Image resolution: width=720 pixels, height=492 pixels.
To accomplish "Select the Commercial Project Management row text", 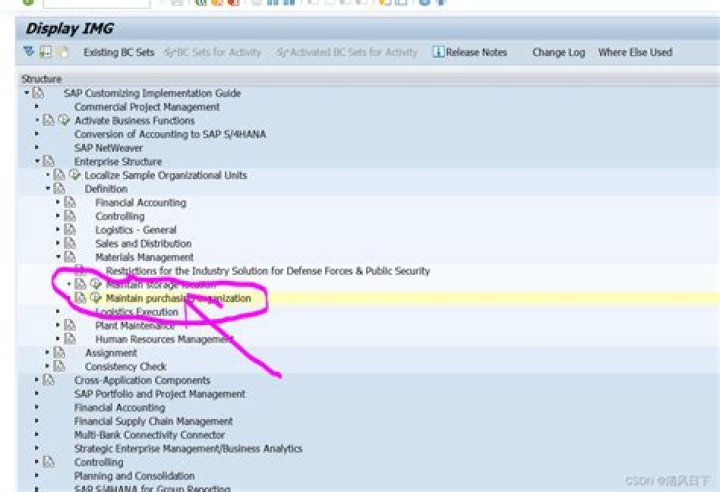I will [147, 107].
